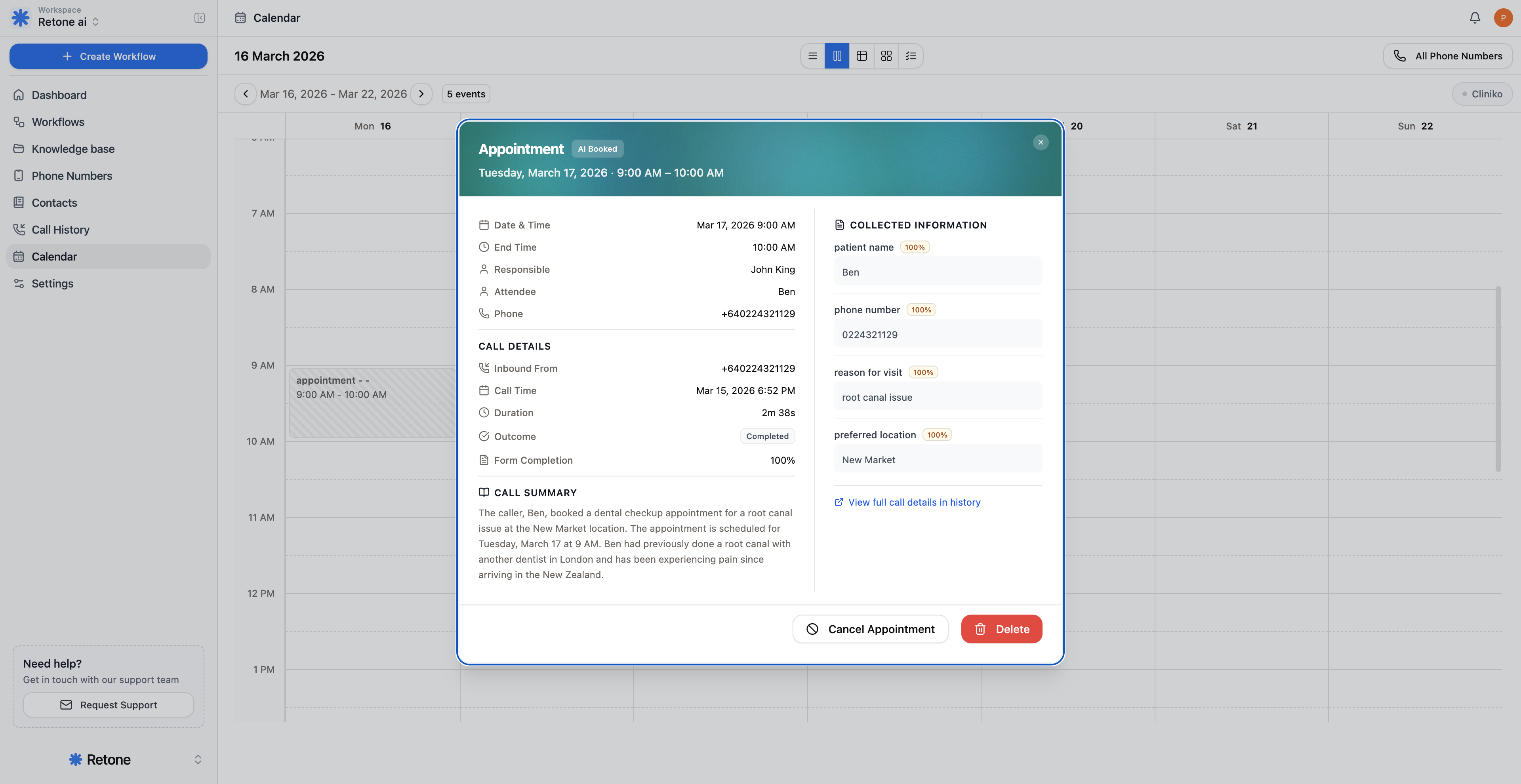
Task: Open Call History from the sidebar
Action: click(61, 230)
